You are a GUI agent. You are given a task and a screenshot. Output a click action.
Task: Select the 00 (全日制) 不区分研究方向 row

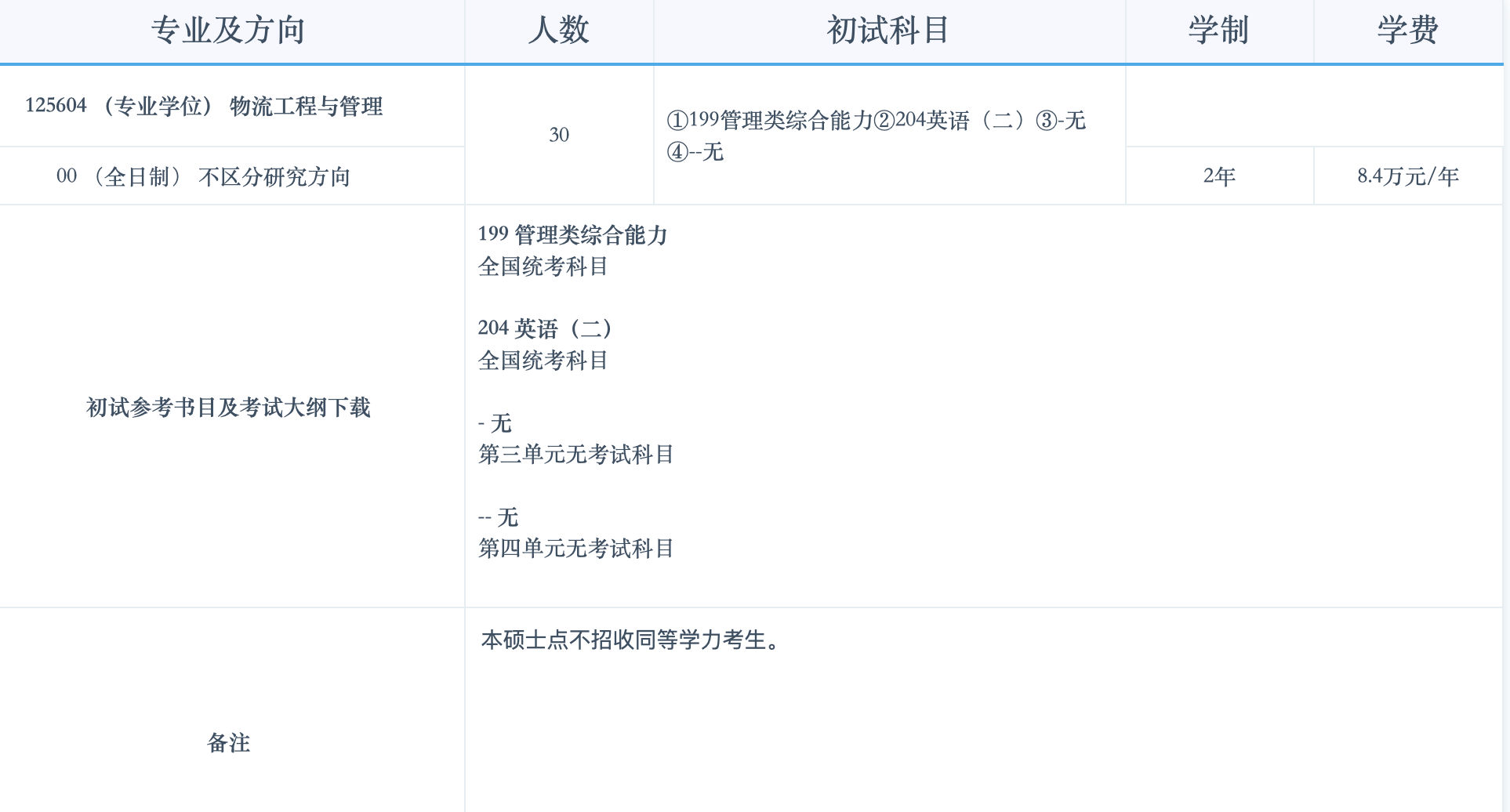pyautogui.click(x=203, y=176)
